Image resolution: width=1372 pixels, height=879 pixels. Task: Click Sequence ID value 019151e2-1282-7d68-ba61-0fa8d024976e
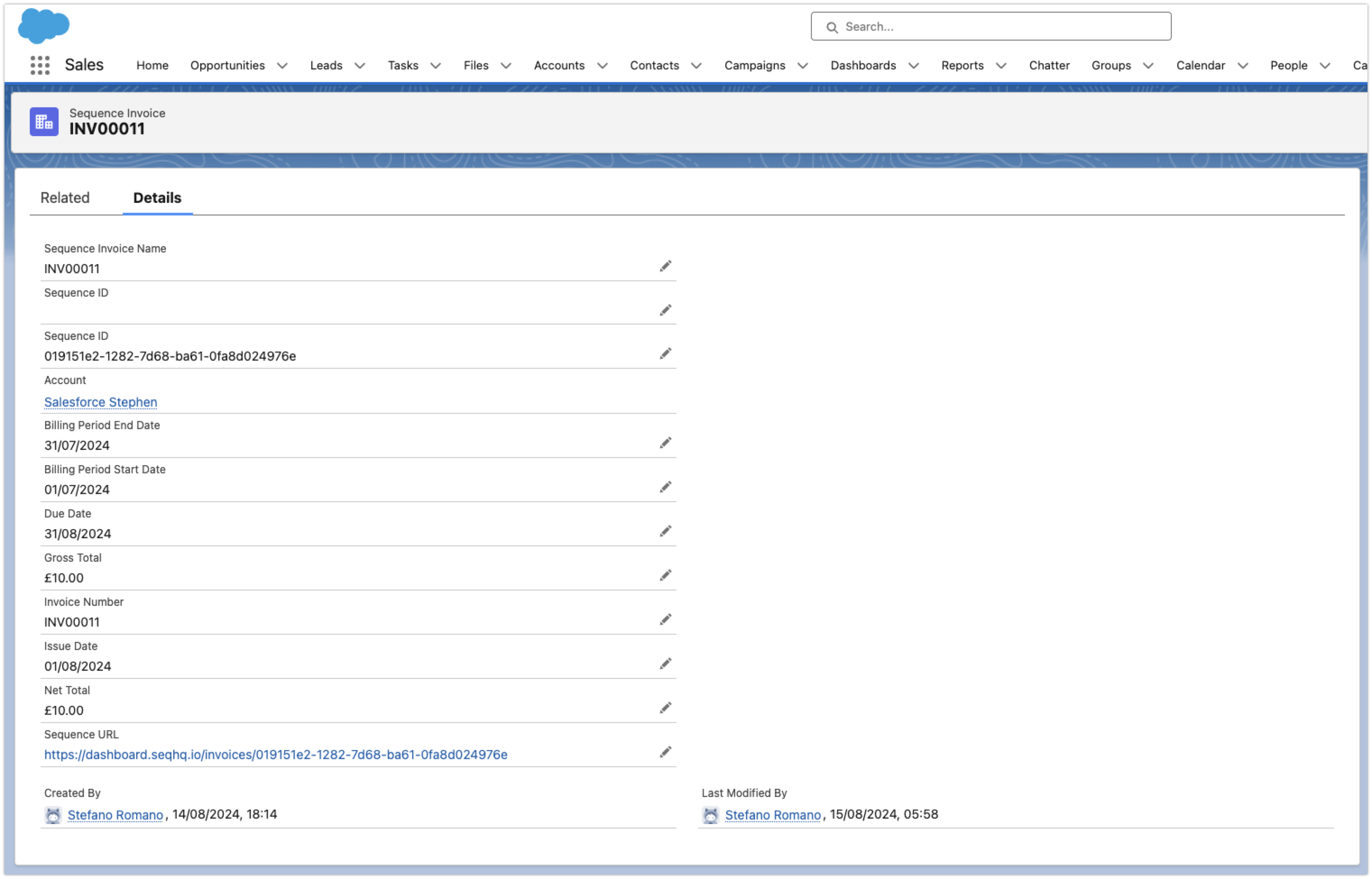click(170, 356)
